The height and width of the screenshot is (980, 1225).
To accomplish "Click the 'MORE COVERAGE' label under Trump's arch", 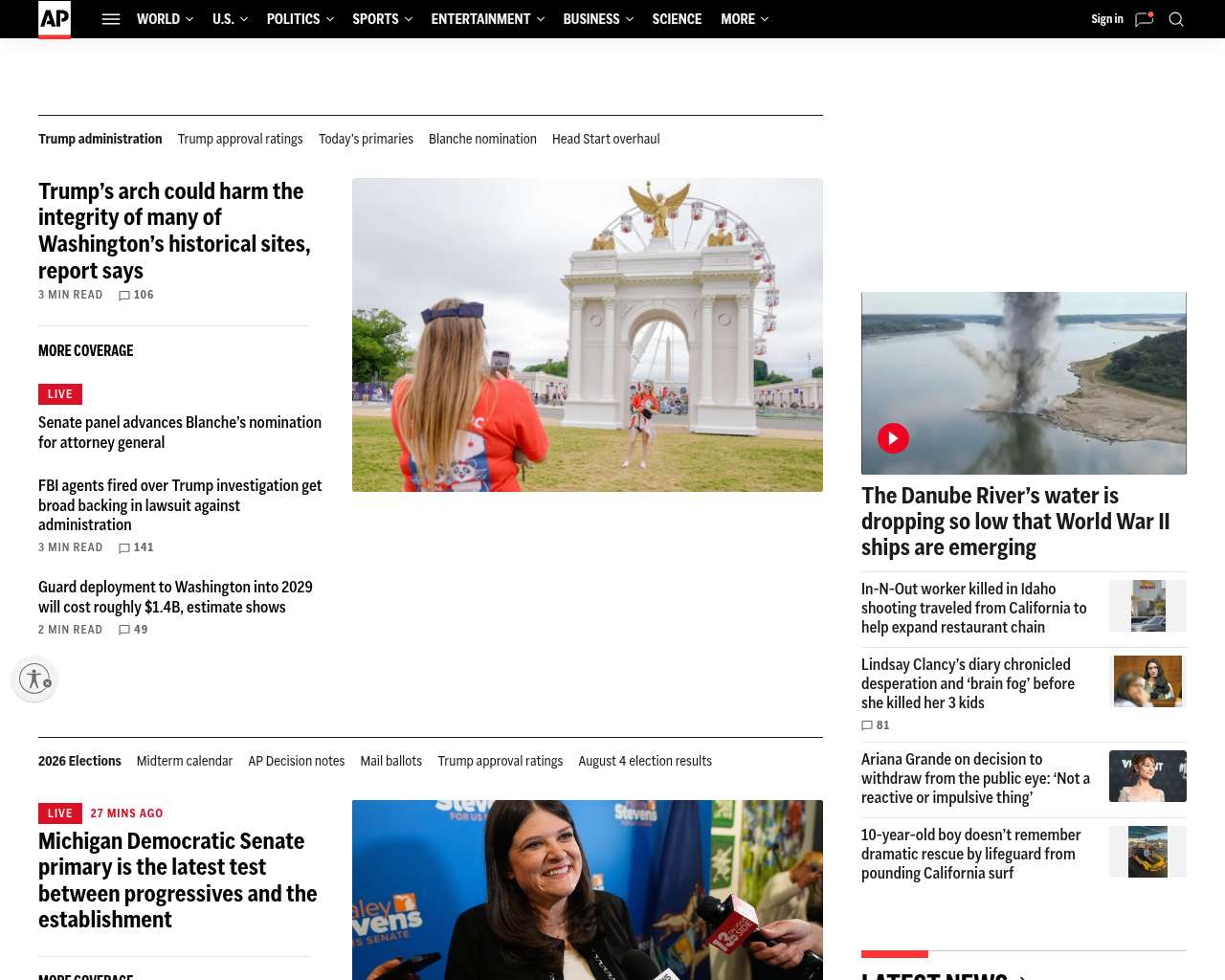I will coord(86,350).
